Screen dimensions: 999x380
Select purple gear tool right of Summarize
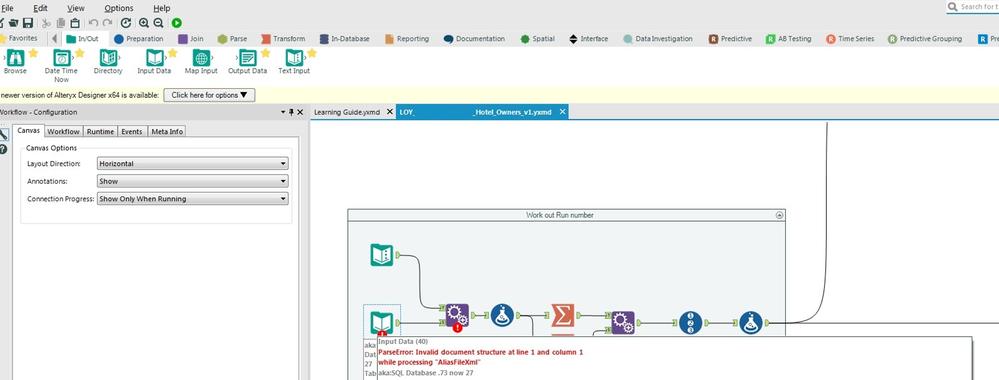click(x=623, y=323)
